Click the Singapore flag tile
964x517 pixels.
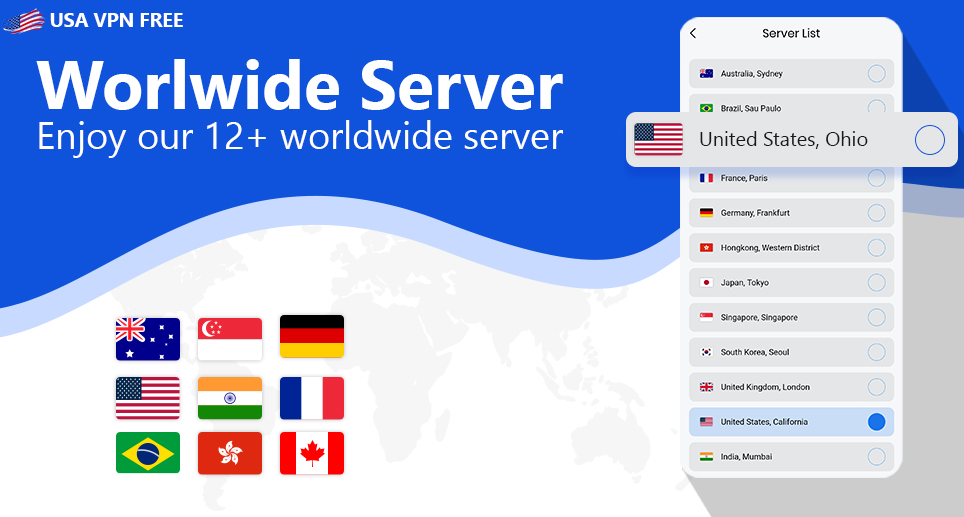coord(230,339)
